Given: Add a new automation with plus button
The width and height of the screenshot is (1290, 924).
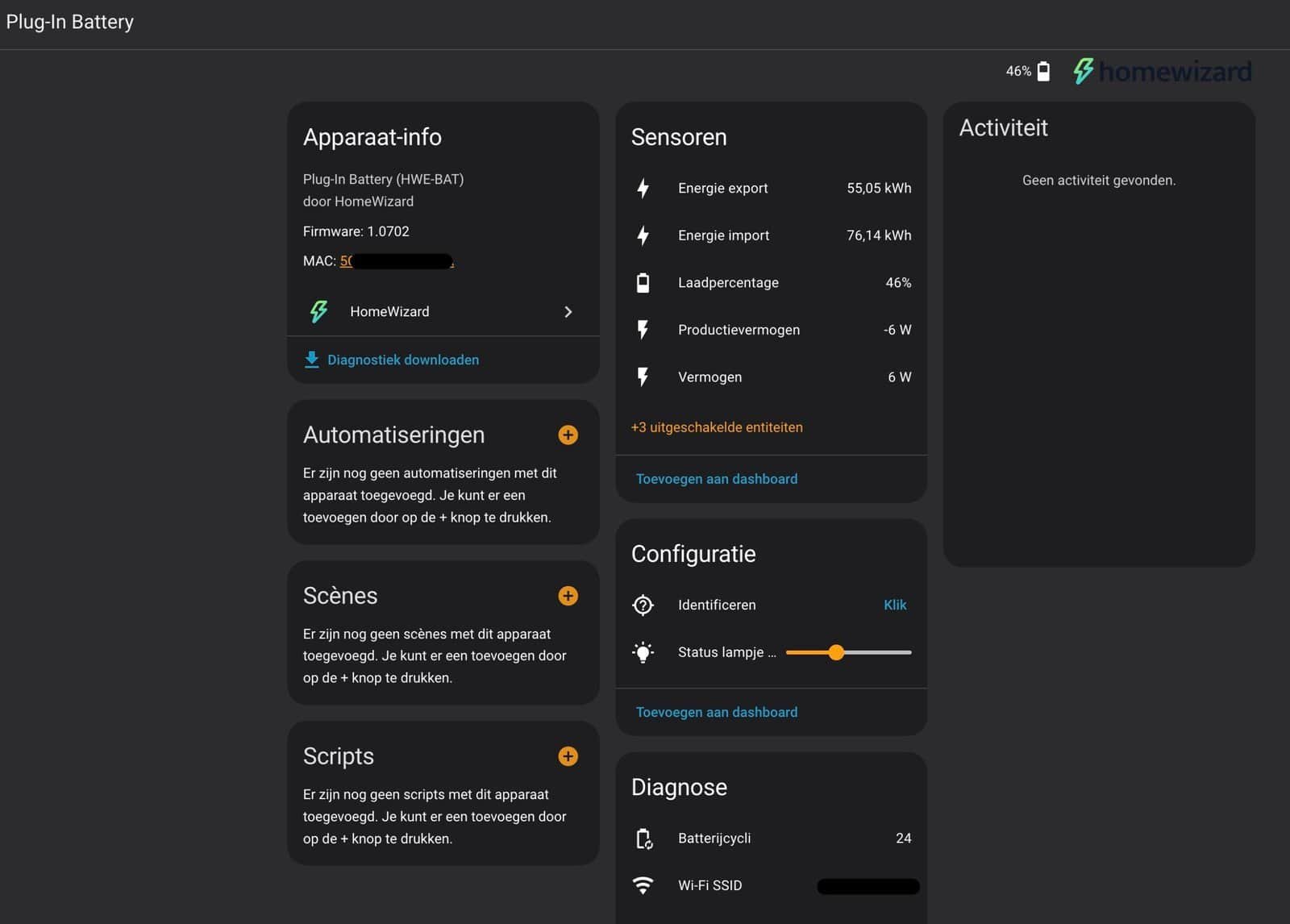Looking at the screenshot, I should pos(568,435).
